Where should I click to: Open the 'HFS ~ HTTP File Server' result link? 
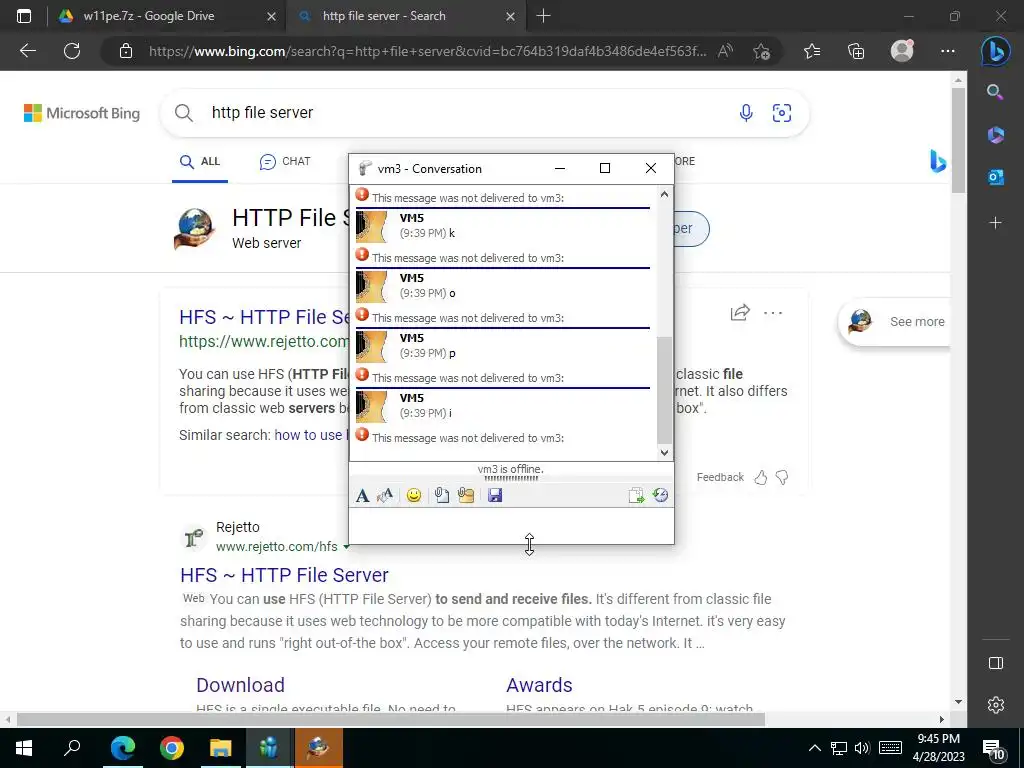(x=284, y=575)
